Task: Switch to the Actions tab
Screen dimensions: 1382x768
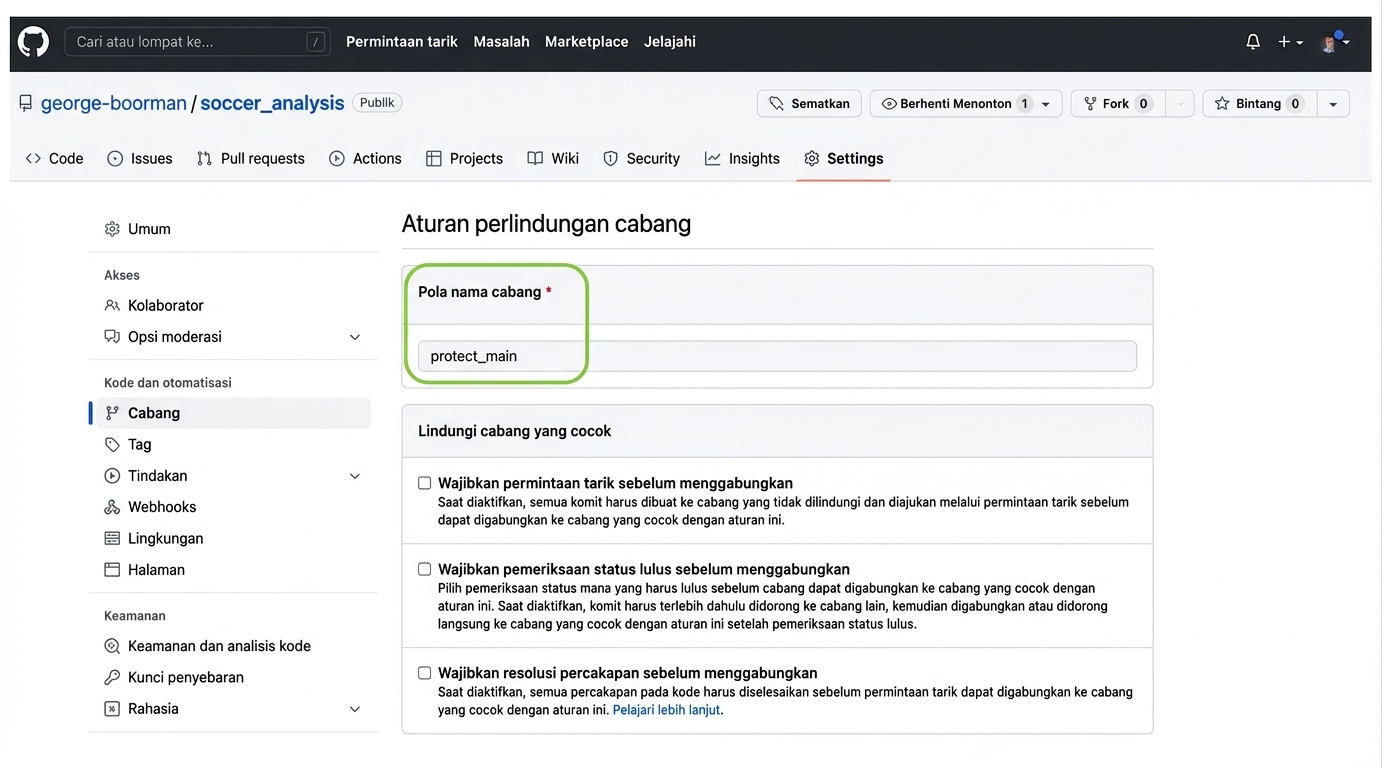Action: tap(365, 159)
